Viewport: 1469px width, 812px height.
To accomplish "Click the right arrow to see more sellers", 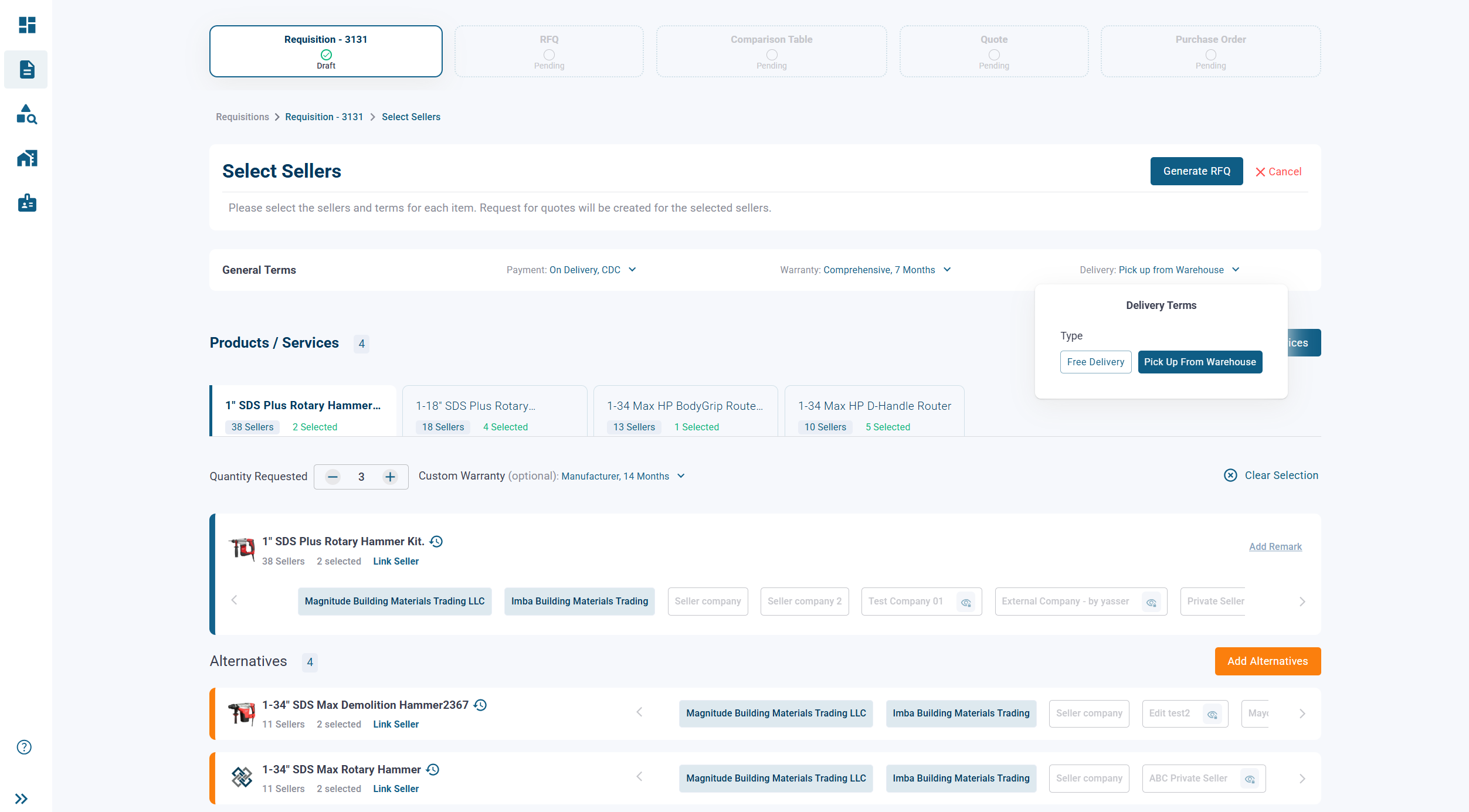I will pos(1303,601).
